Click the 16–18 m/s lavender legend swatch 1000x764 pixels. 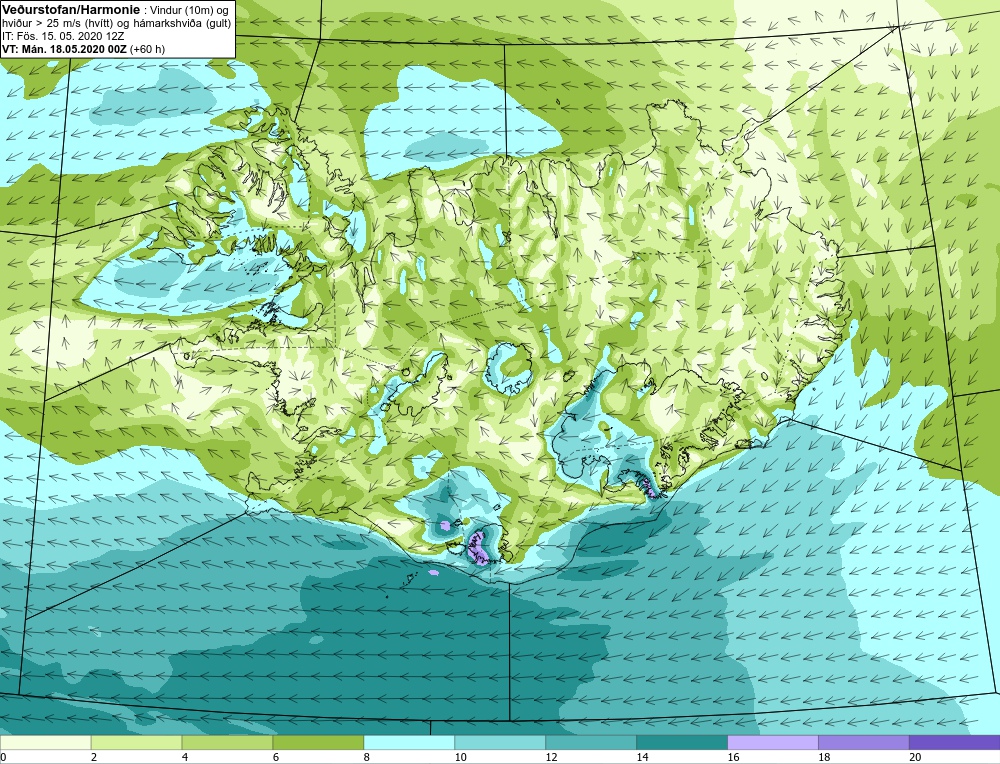pyautogui.click(x=773, y=742)
